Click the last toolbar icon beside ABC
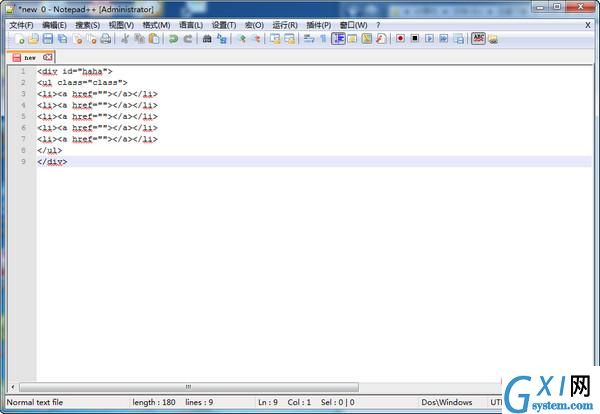Image resolution: width=600 pixels, height=414 pixels. 493,39
